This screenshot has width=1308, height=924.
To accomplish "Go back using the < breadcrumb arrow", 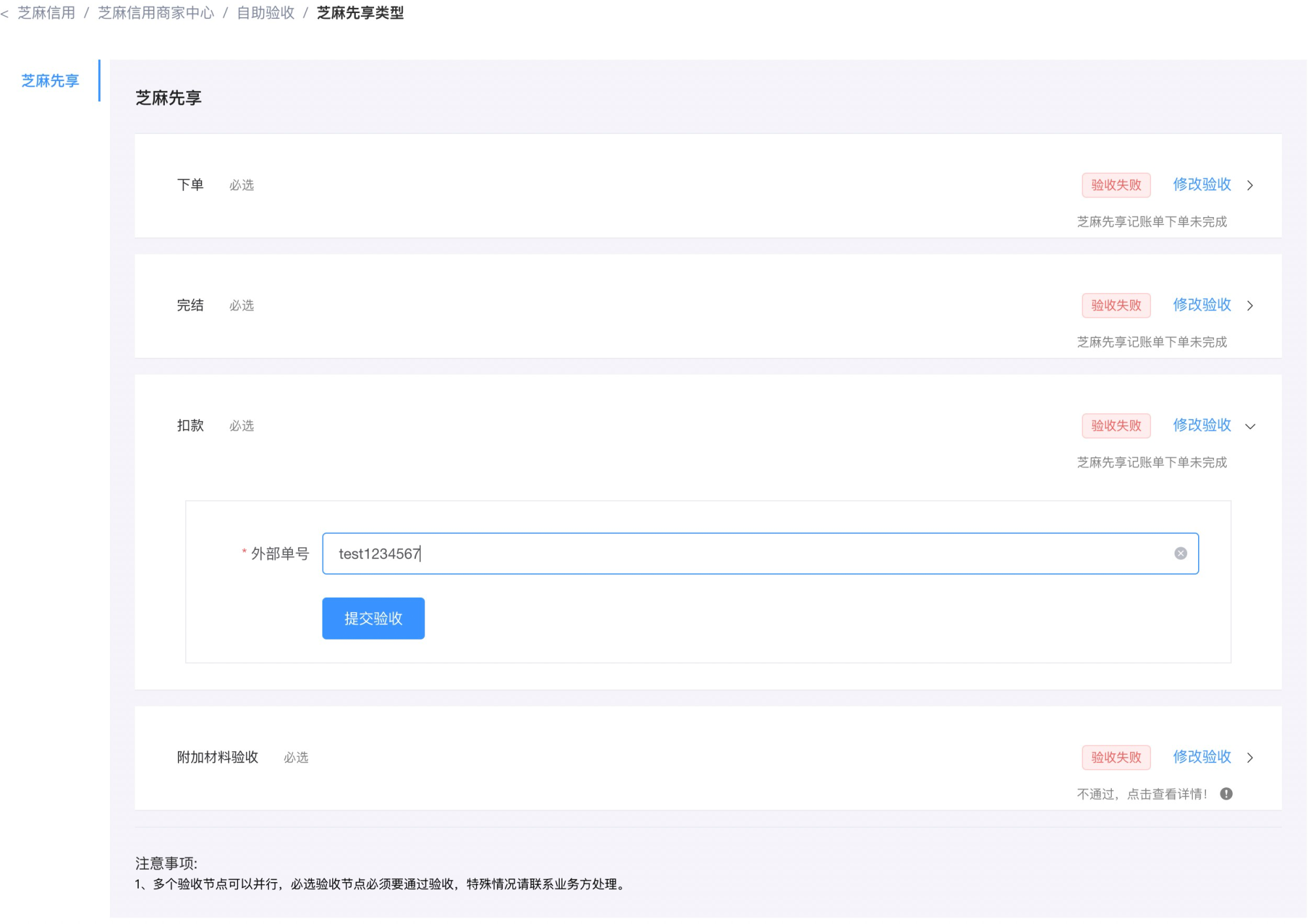I will (5, 13).
